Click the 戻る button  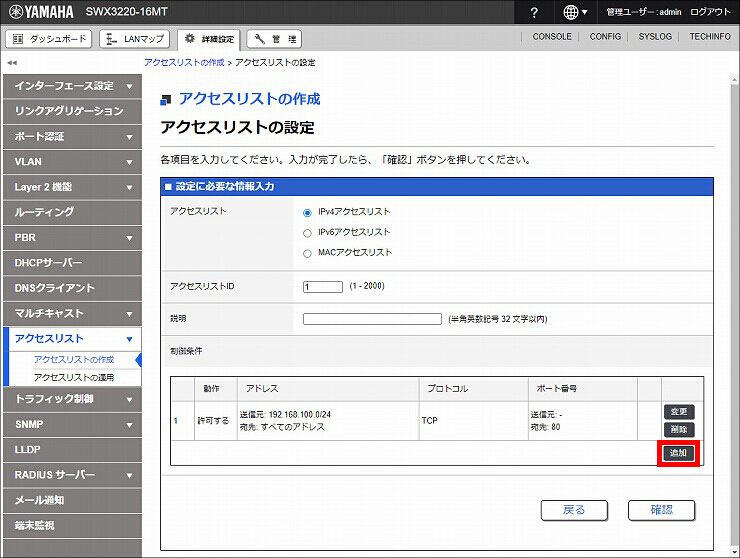coord(574,510)
